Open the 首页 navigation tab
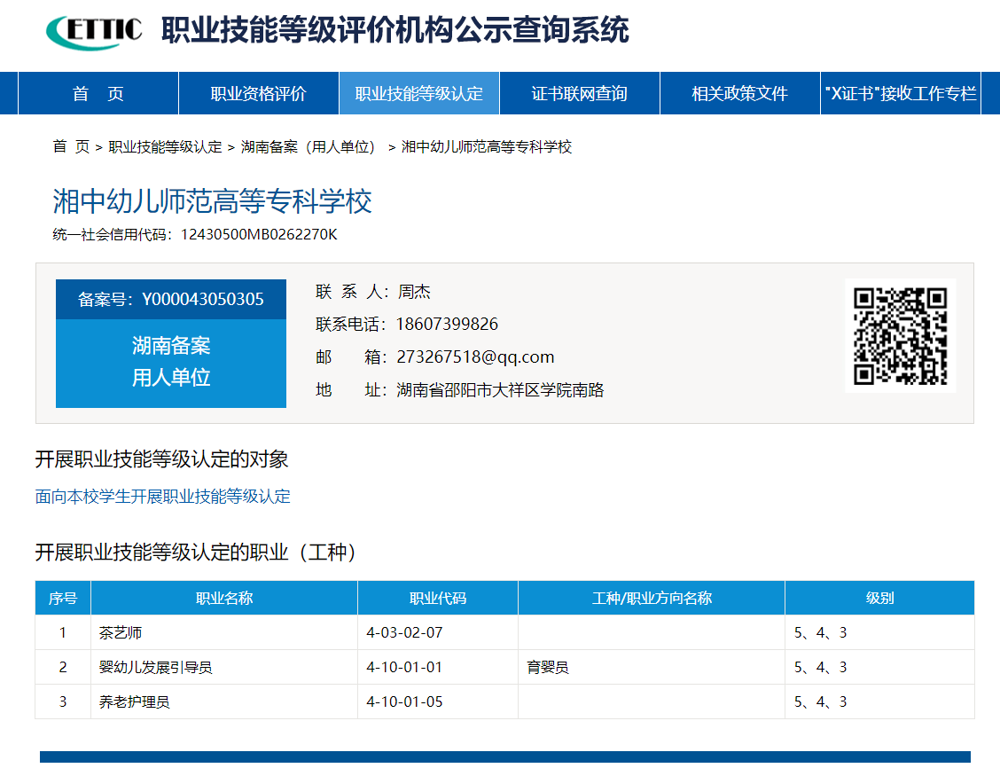 (98, 93)
